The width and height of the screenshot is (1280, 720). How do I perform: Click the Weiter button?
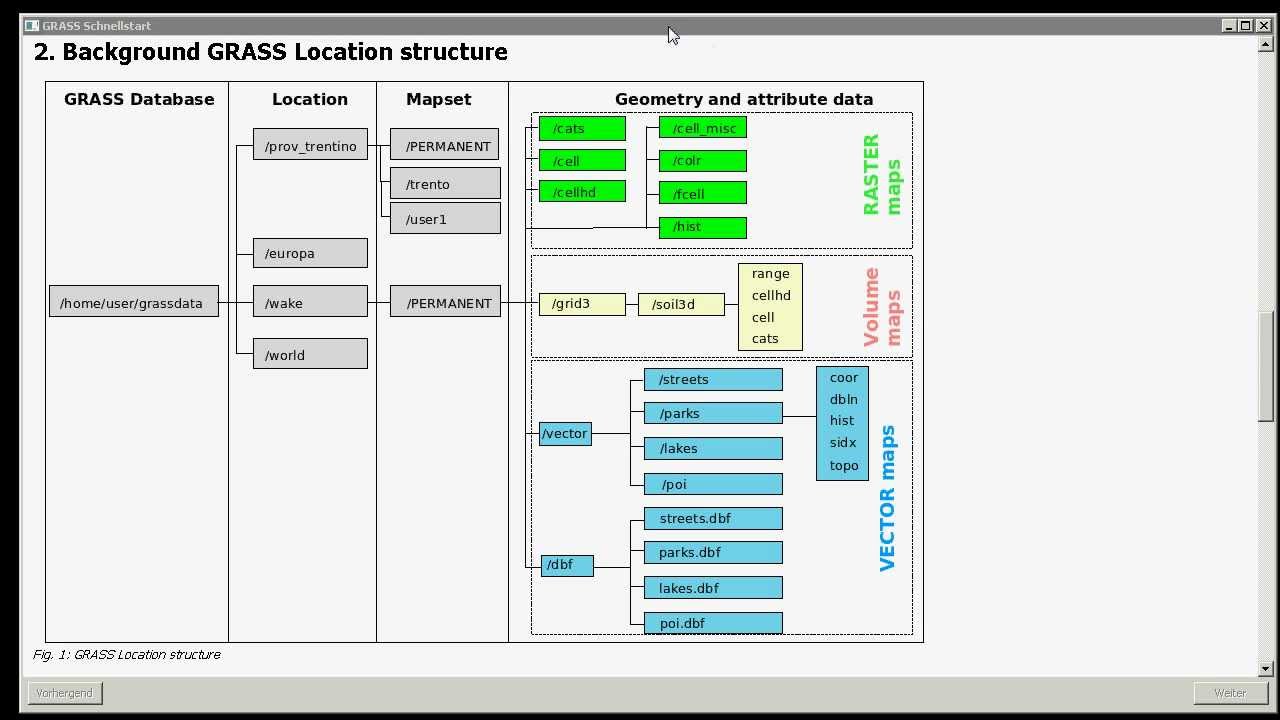[x=1230, y=693]
